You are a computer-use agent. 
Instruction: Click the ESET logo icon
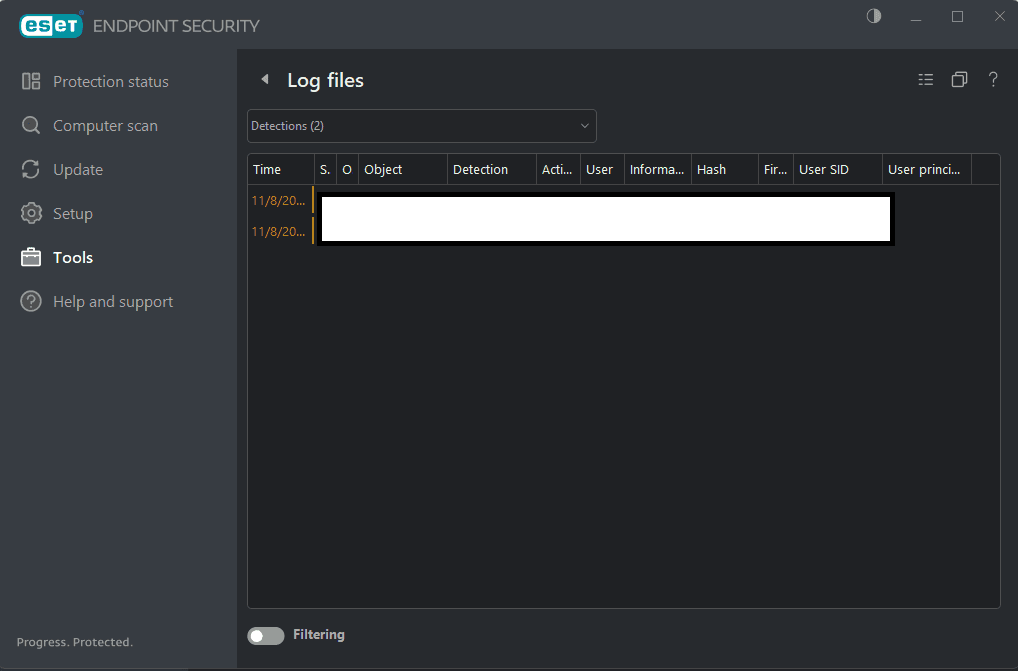point(51,25)
